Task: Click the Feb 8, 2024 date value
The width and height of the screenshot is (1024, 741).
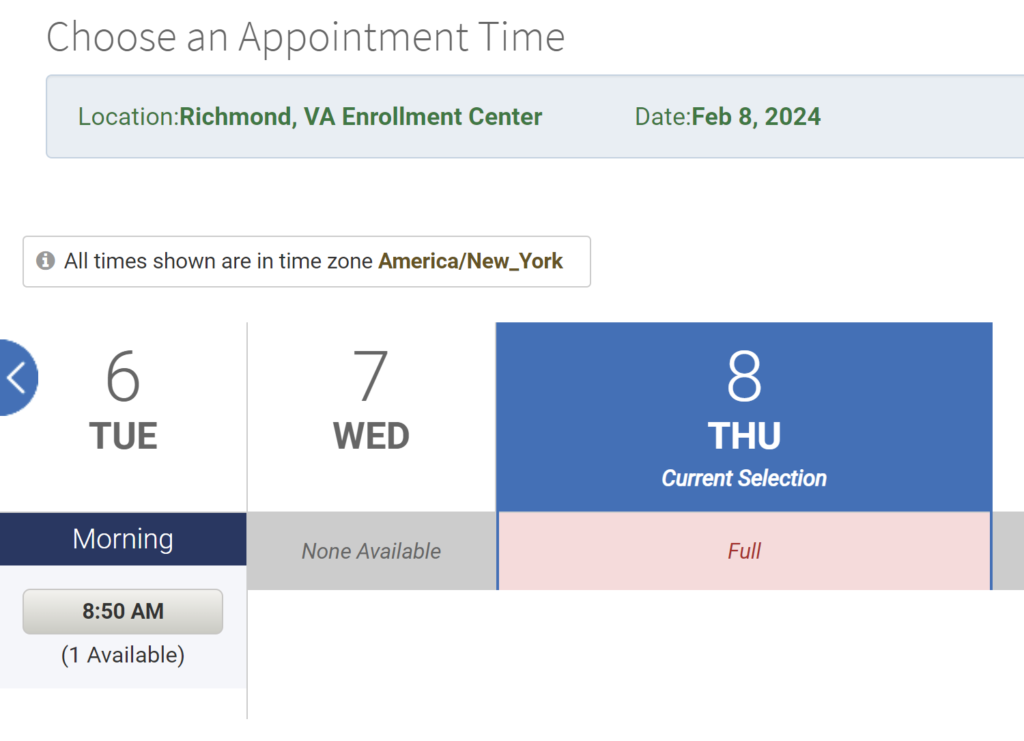Action: pos(756,117)
